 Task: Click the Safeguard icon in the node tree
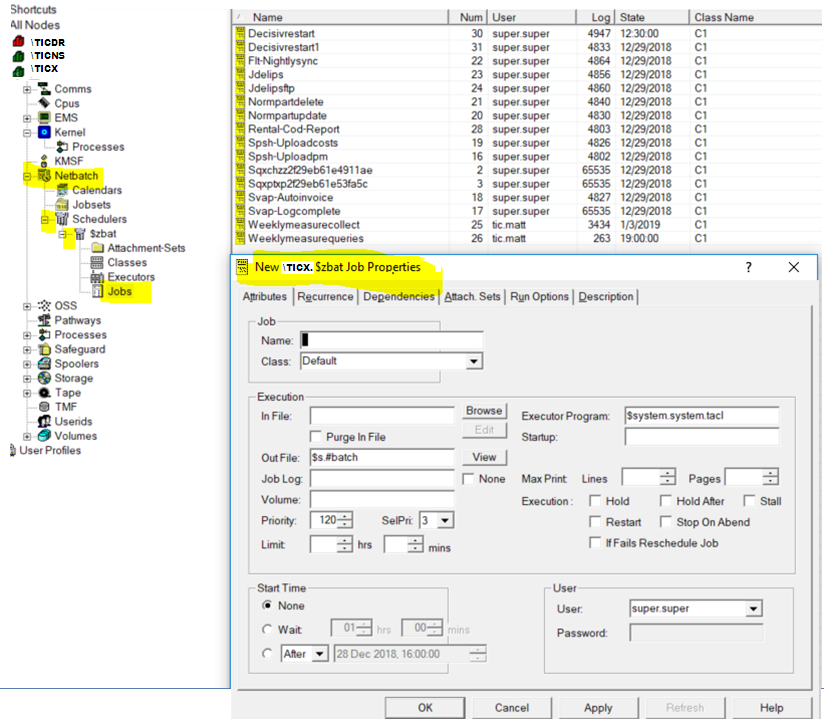pos(45,350)
